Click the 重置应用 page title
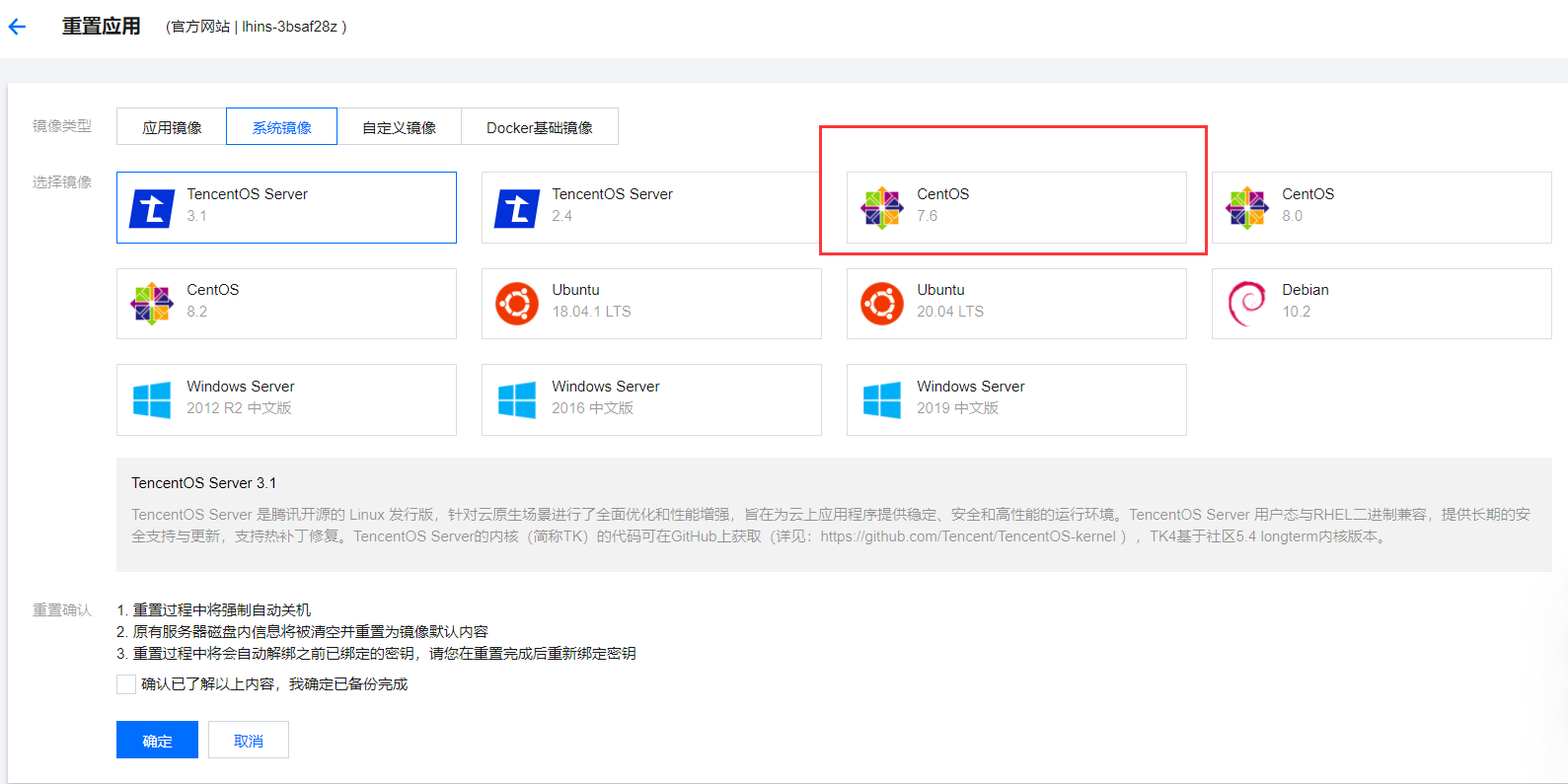 pyautogui.click(x=102, y=27)
